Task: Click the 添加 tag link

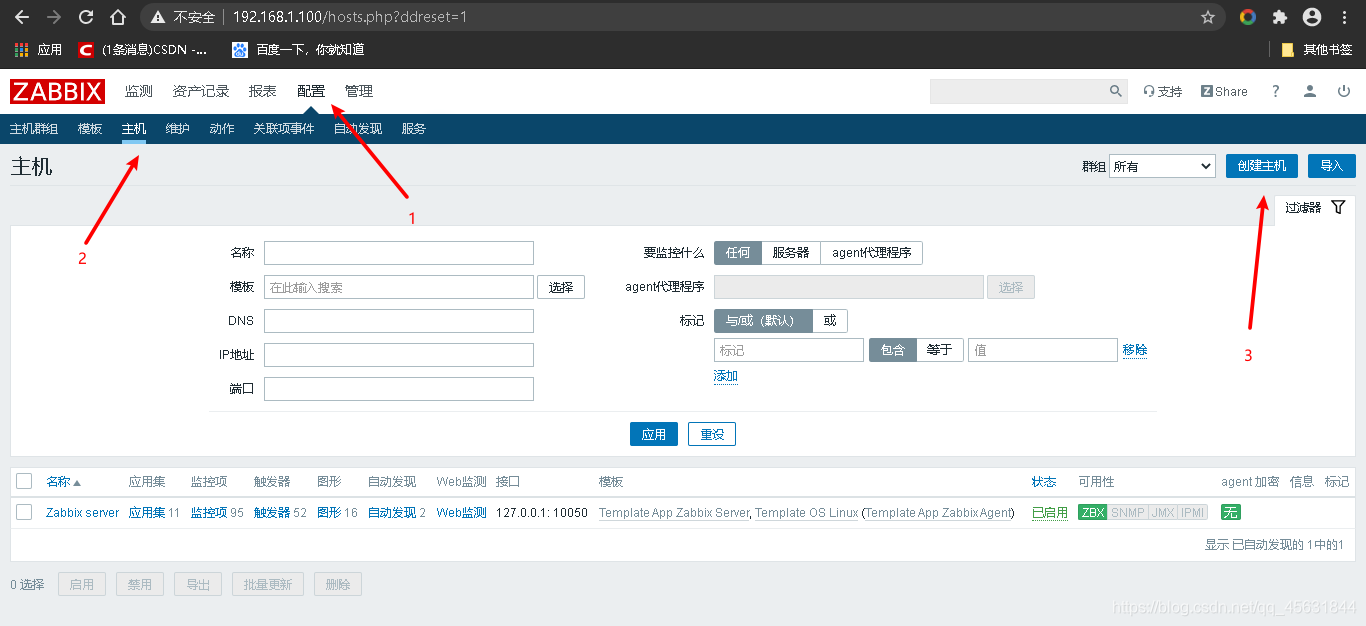Action: [726, 376]
